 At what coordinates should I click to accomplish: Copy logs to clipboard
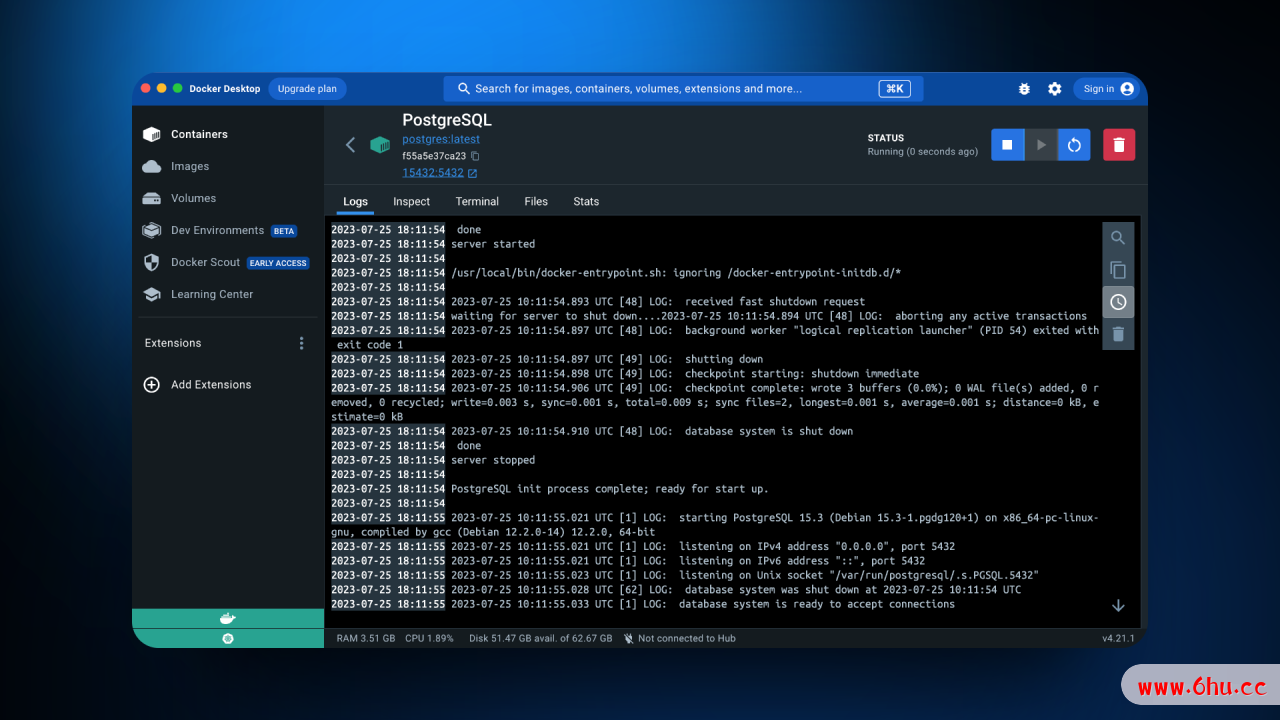click(1118, 270)
